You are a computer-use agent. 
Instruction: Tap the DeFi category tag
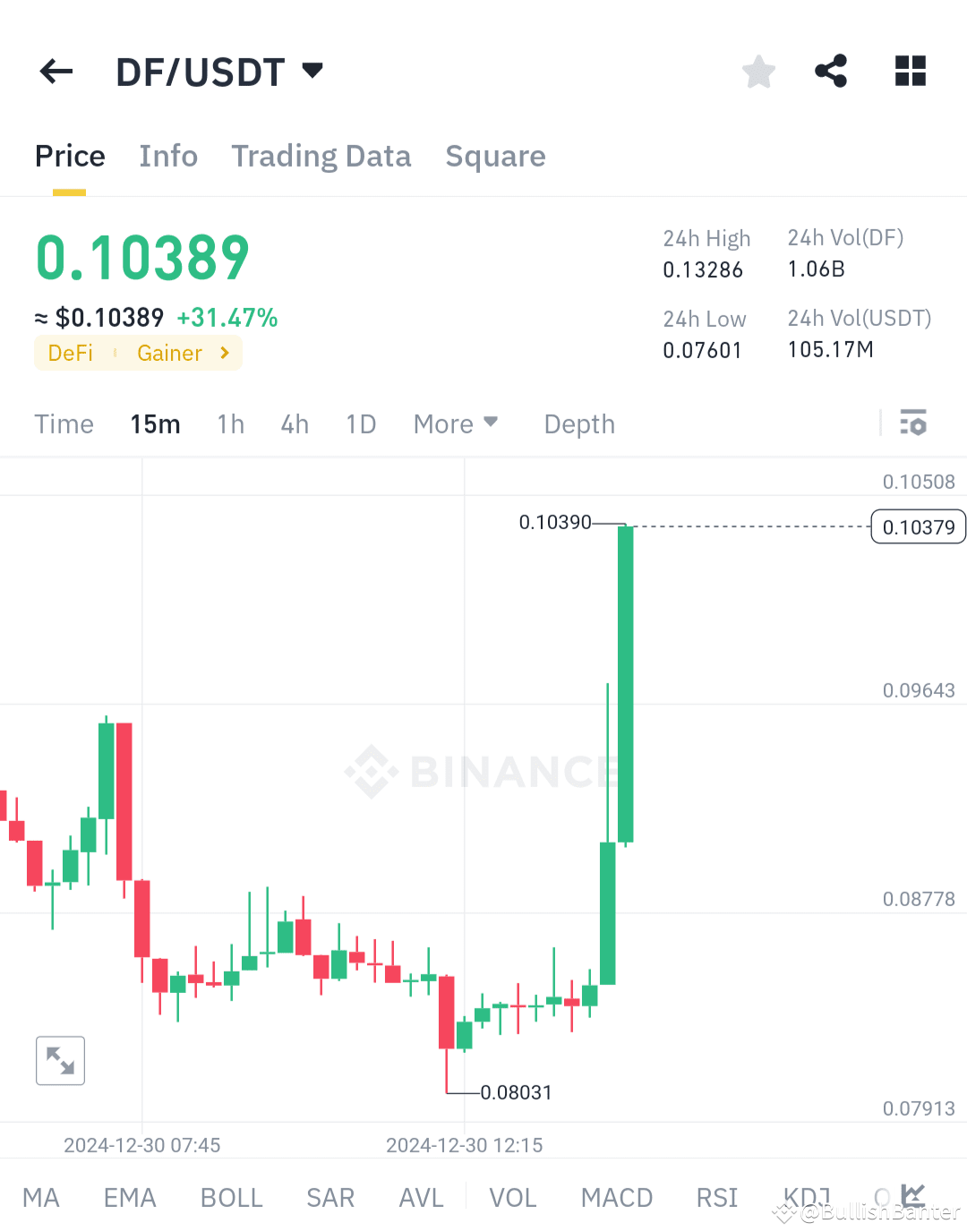pyautogui.click(x=70, y=353)
